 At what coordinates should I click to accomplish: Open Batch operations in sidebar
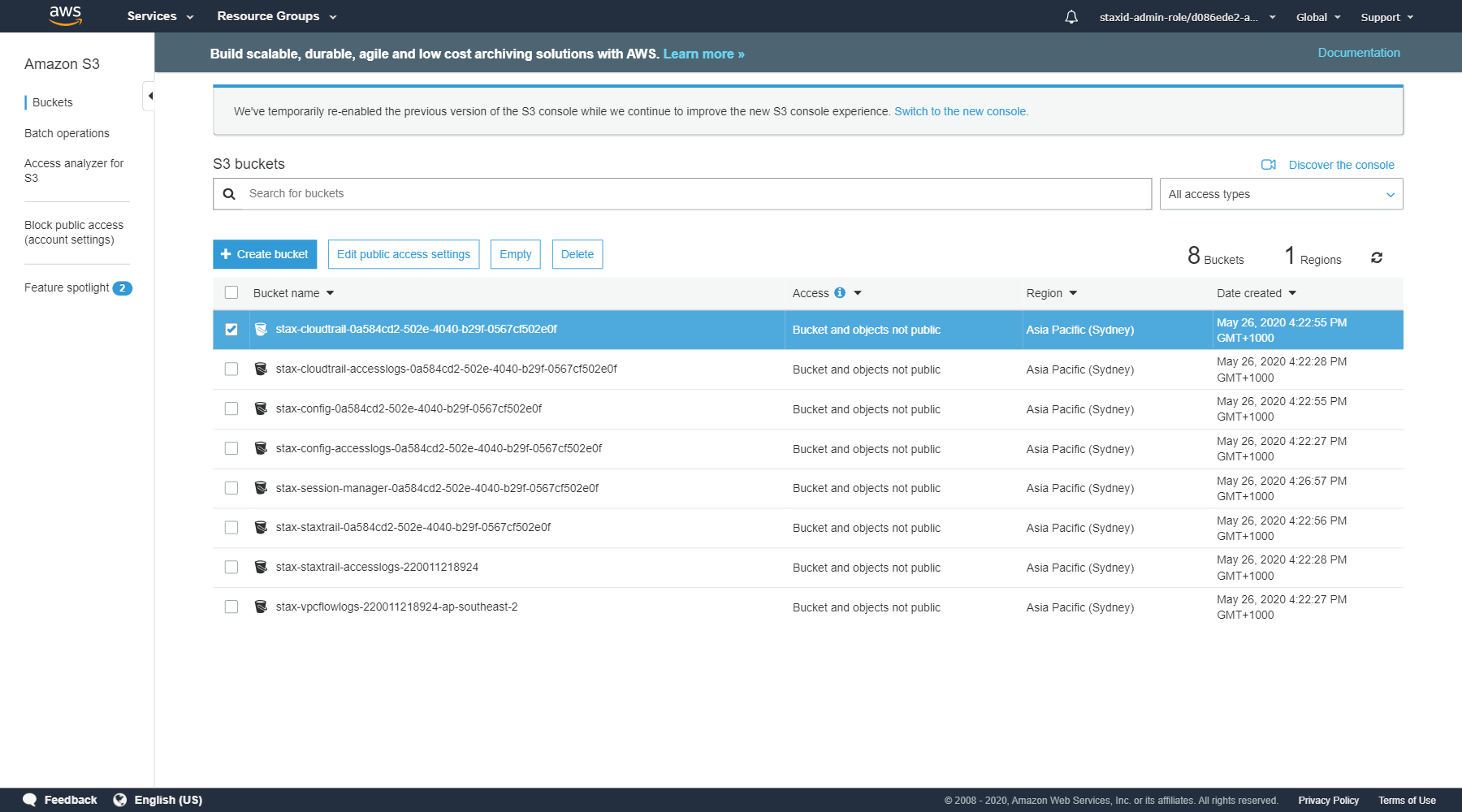[x=67, y=133]
